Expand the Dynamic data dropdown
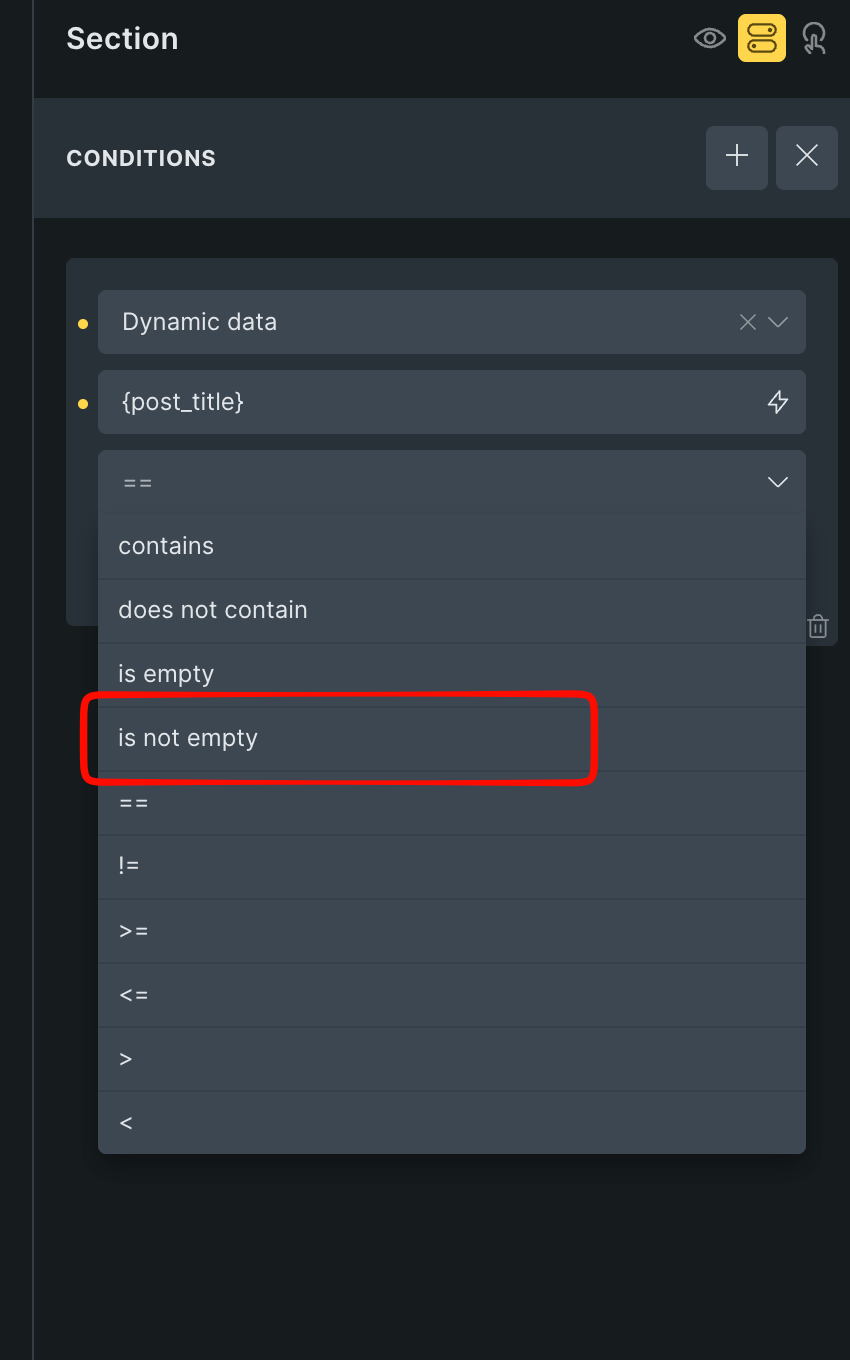 tap(778, 322)
